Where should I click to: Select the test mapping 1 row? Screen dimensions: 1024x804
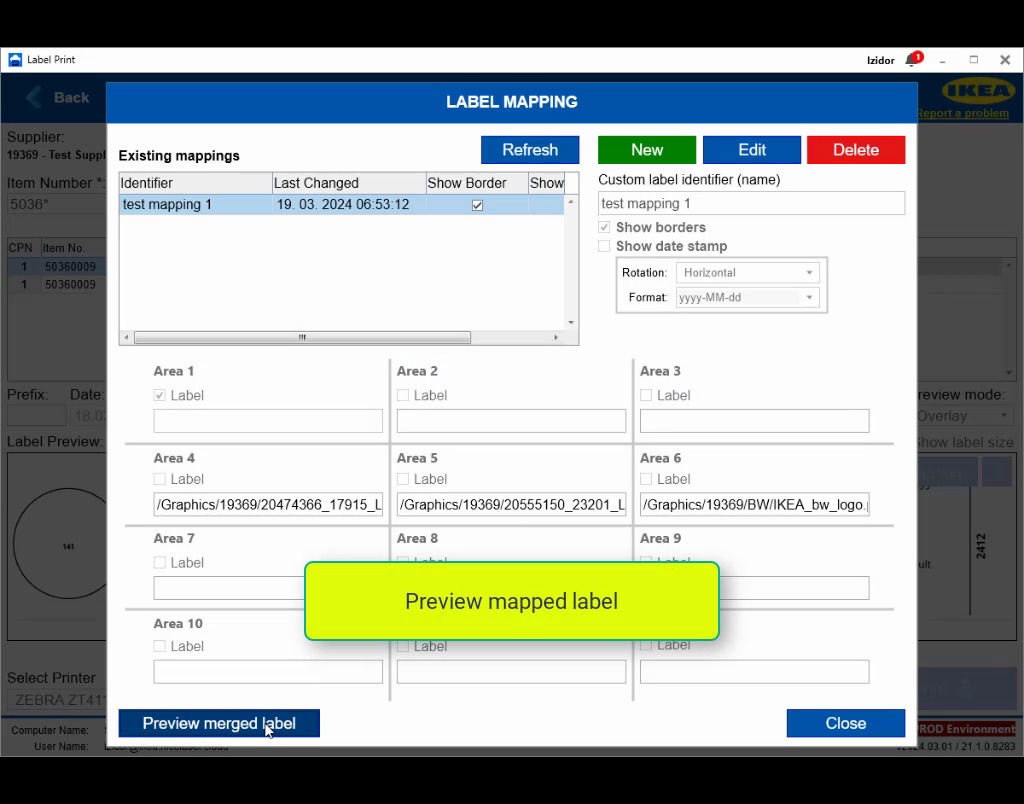click(342, 204)
